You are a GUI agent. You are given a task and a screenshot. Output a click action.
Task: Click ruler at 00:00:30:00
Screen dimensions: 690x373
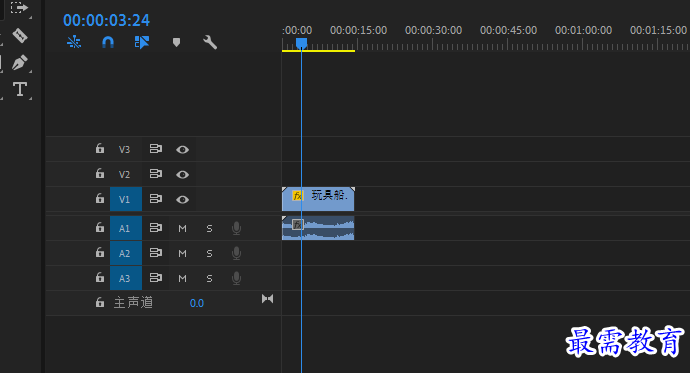(x=433, y=30)
